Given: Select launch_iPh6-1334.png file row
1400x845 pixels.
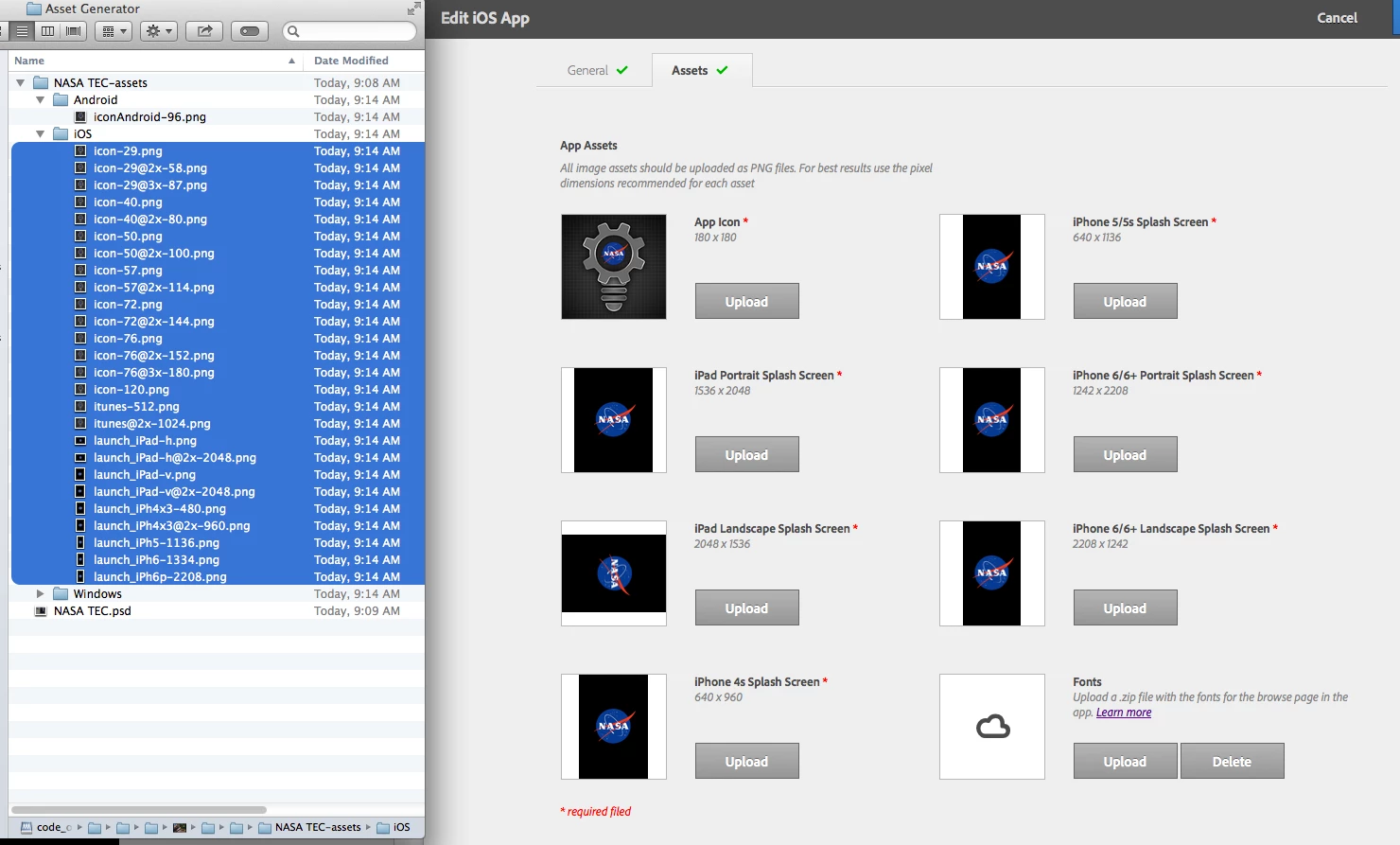Looking at the screenshot, I should coord(218,559).
